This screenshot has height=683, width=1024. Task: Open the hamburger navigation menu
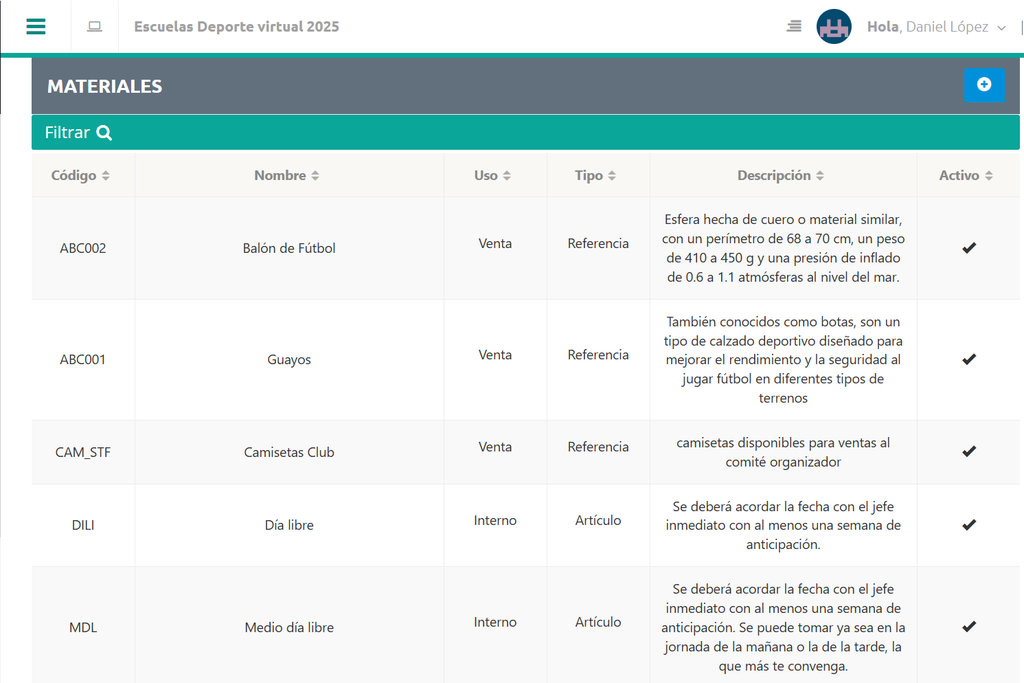(36, 26)
